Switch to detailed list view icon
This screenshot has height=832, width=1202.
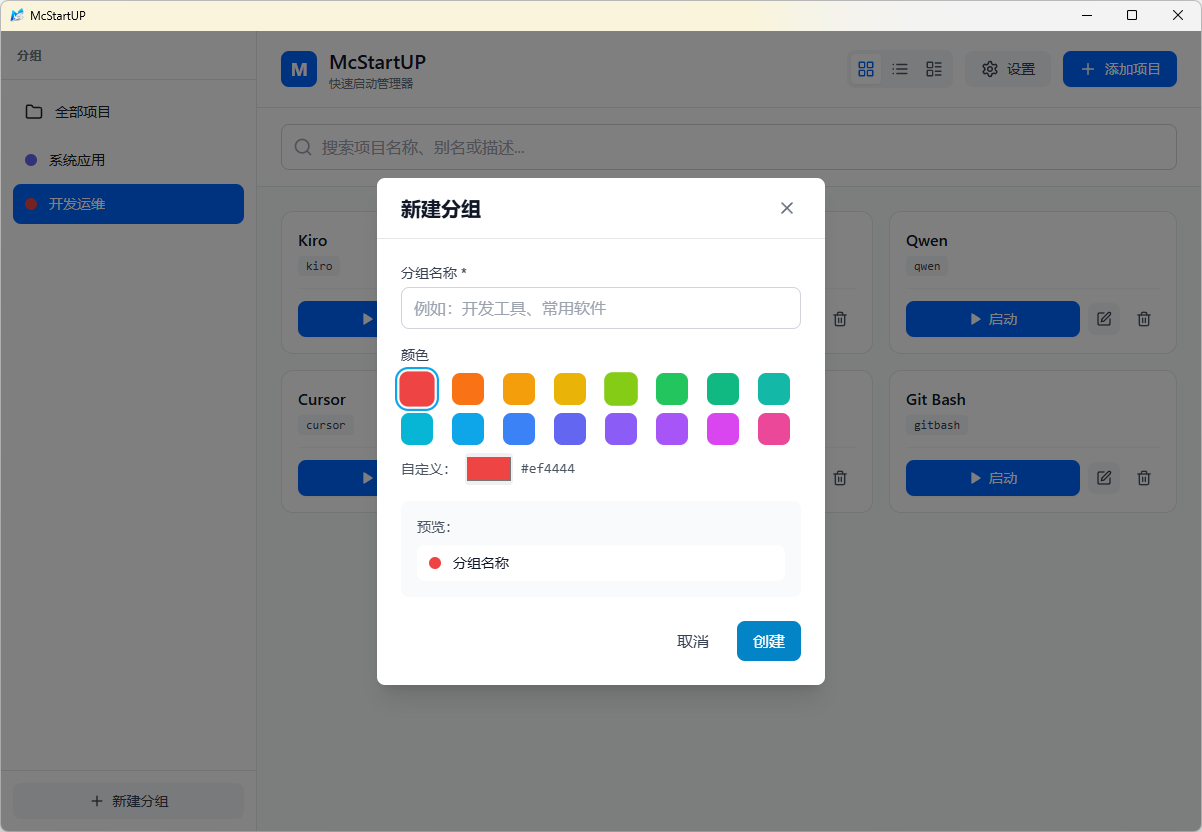[934, 69]
